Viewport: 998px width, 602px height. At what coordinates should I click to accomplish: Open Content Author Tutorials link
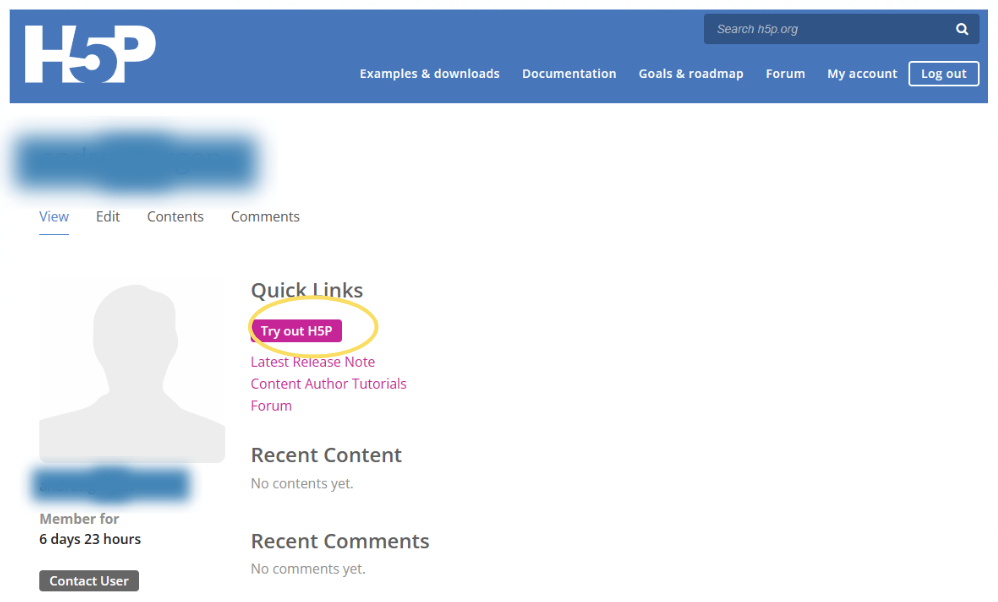(x=328, y=384)
